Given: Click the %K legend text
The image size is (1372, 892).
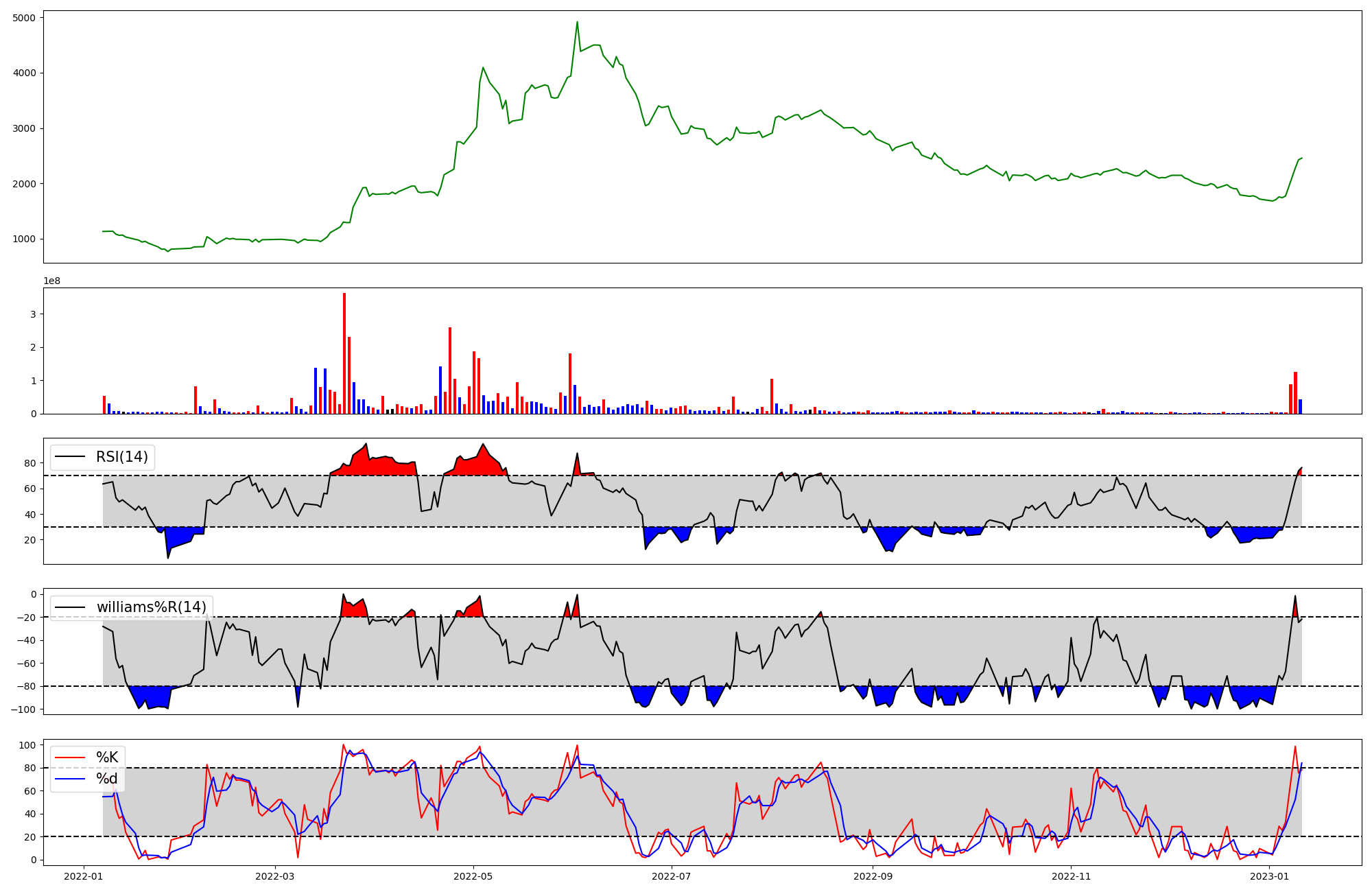Looking at the screenshot, I should click(x=107, y=758).
